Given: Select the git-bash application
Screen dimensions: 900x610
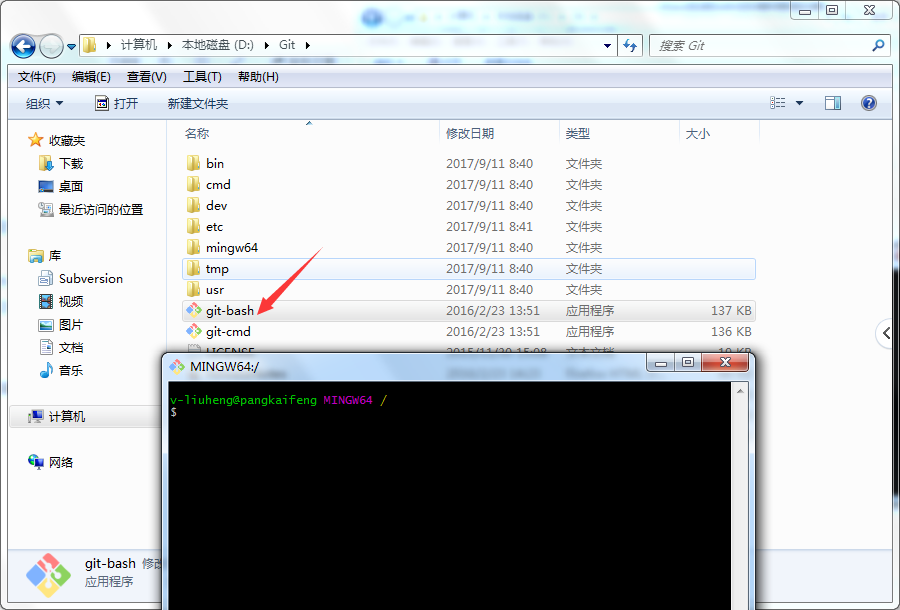Looking at the screenshot, I should 469,310.
